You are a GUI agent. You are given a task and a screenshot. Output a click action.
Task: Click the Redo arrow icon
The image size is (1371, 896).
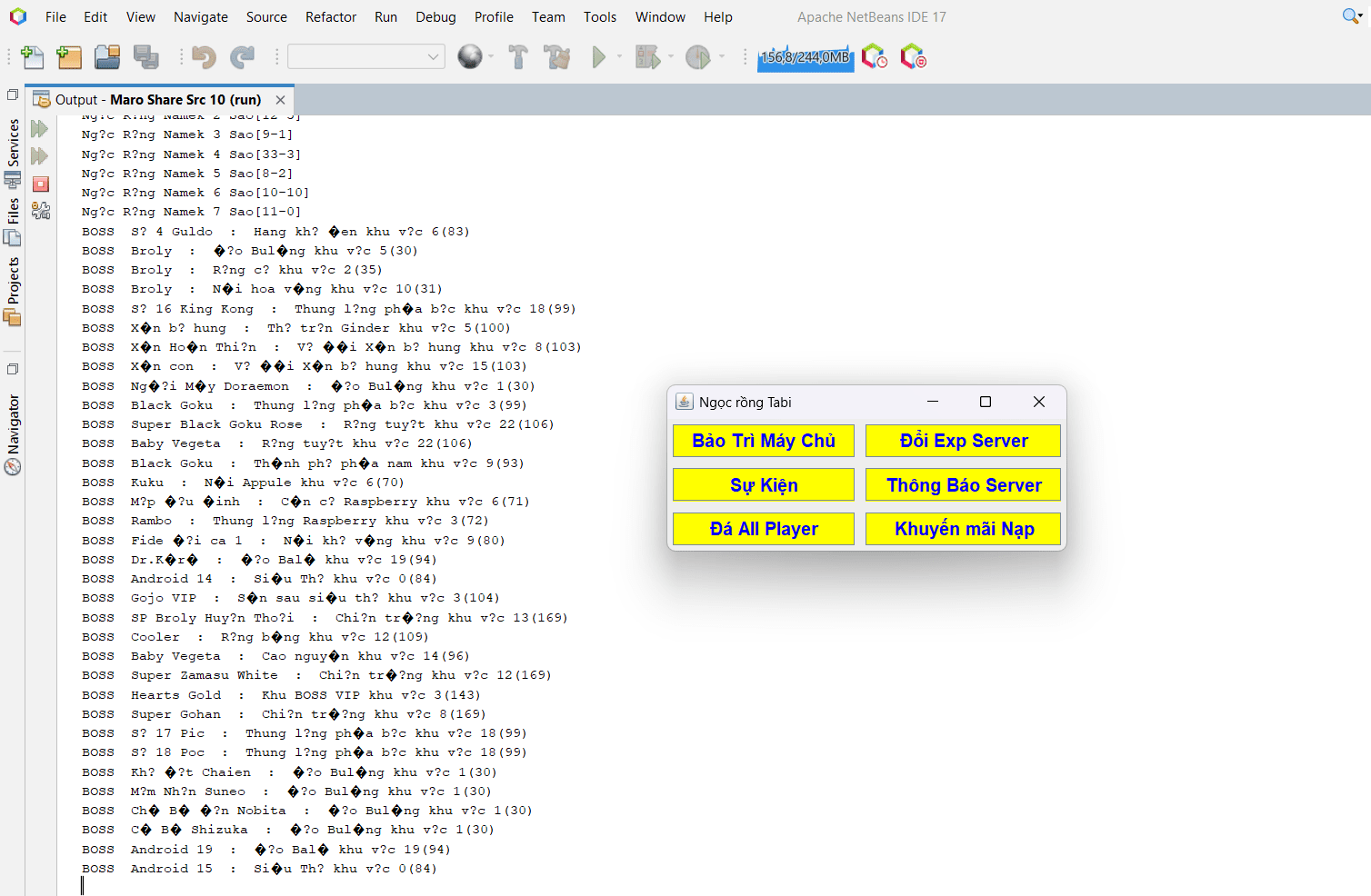point(242,57)
